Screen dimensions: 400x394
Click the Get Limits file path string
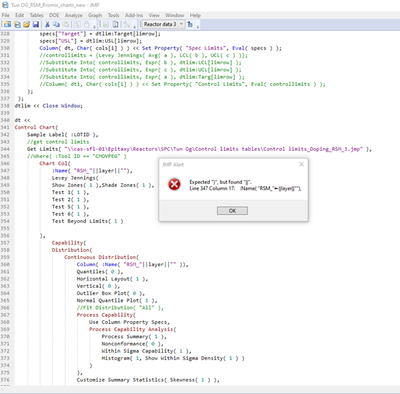[x=214, y=149]
